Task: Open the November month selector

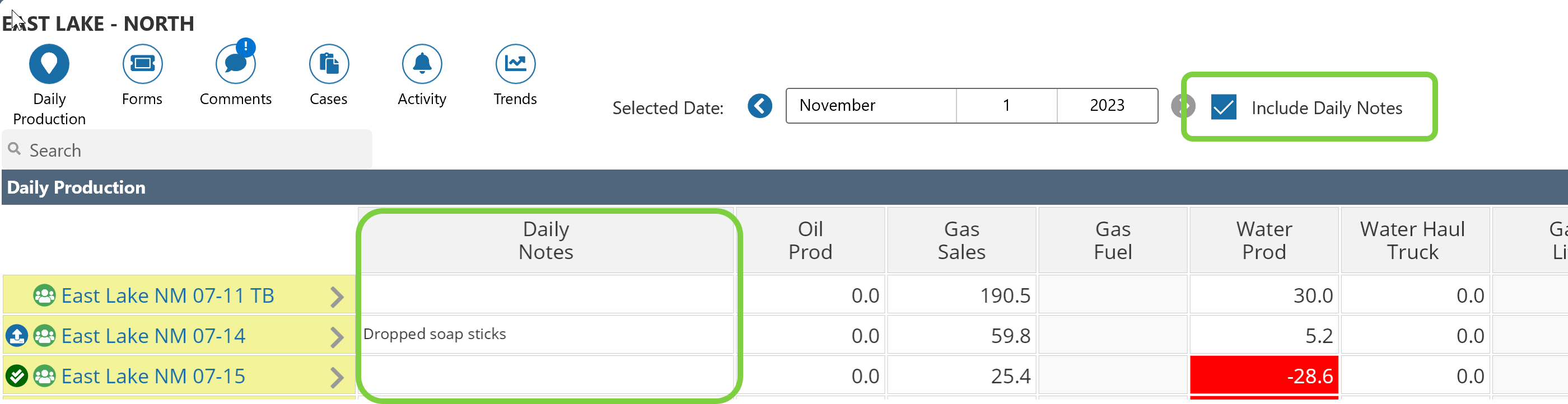Action: click(x=870, y=106)
